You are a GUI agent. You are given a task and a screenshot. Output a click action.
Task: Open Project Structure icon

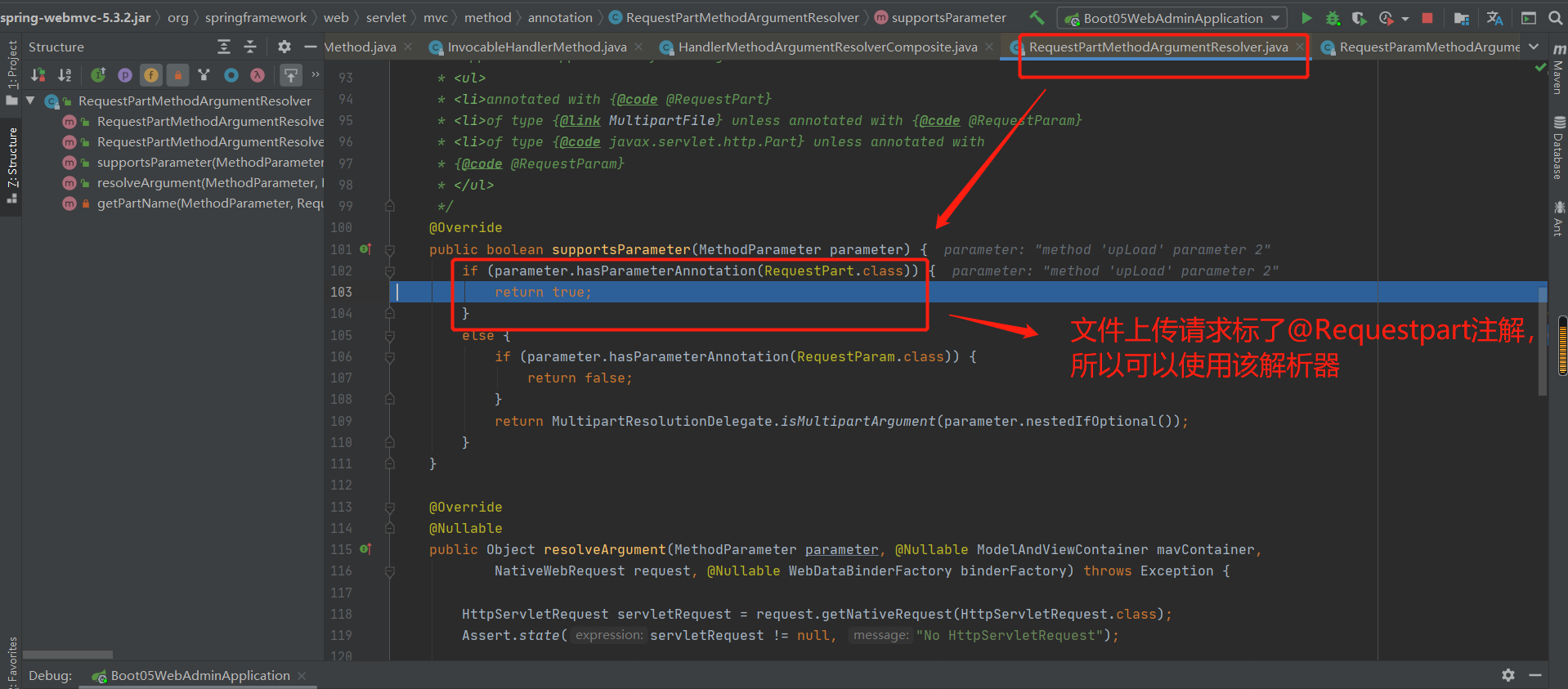coord(1462,17)
